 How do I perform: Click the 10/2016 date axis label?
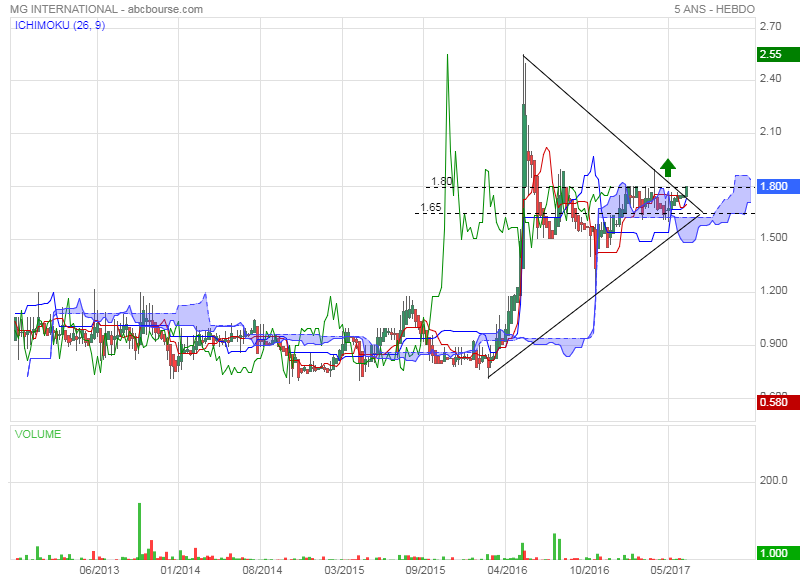(589, 570)
